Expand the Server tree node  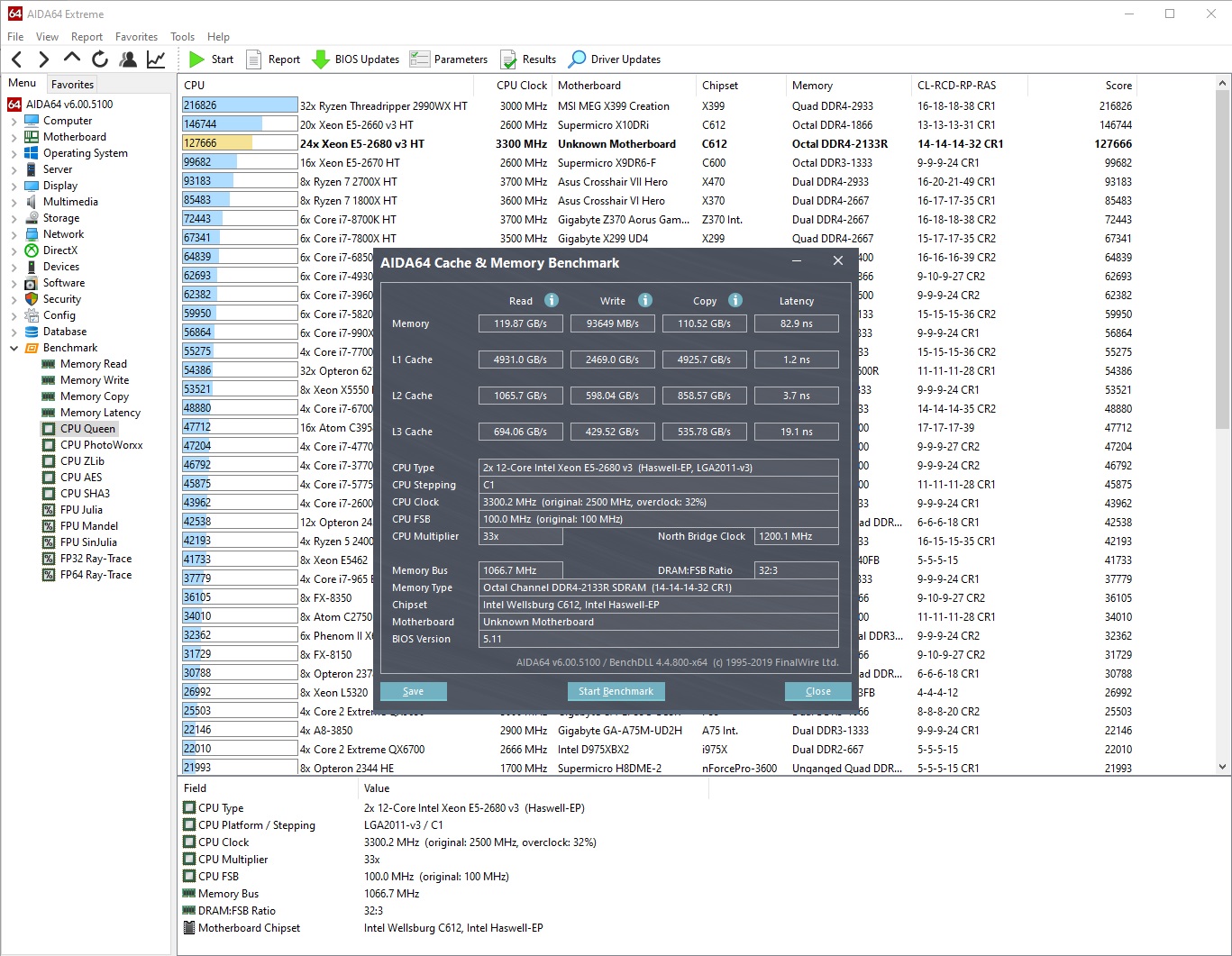[14, 169]
